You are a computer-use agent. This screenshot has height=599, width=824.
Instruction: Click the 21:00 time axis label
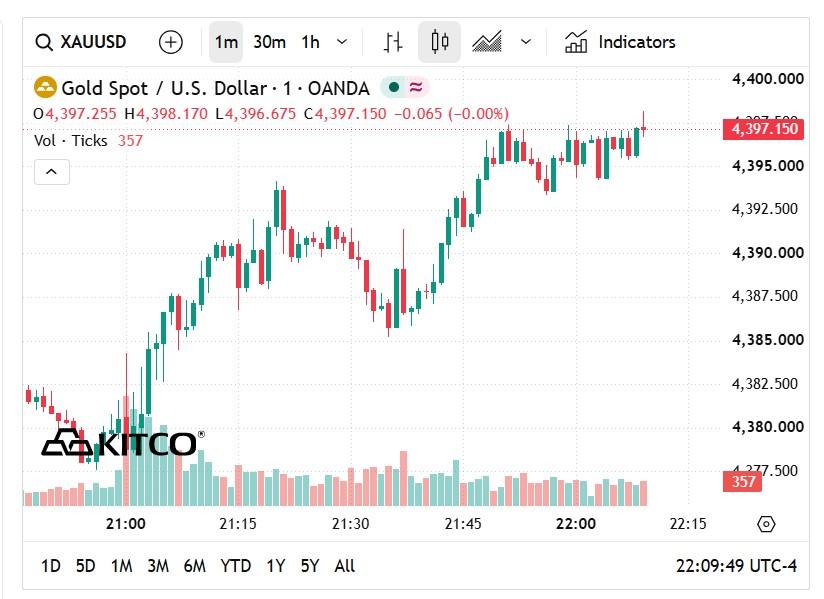(126, 524)
